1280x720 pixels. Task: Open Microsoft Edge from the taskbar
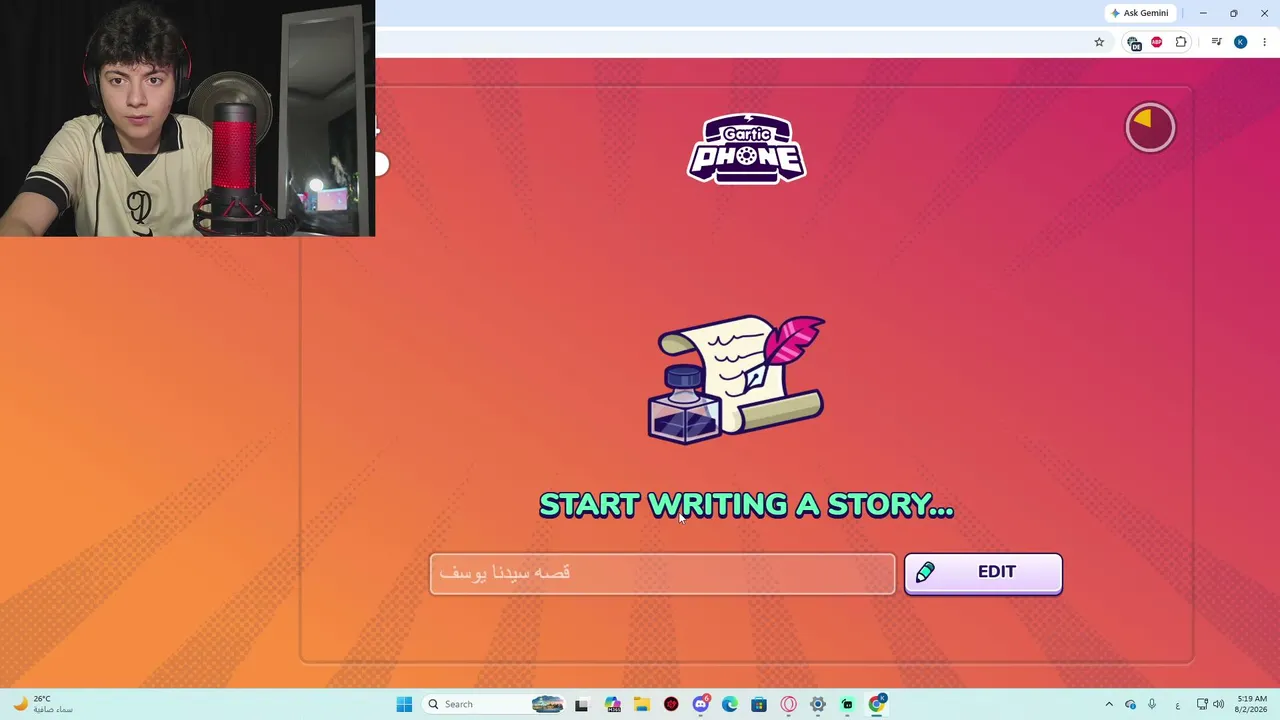coord(730,704)
